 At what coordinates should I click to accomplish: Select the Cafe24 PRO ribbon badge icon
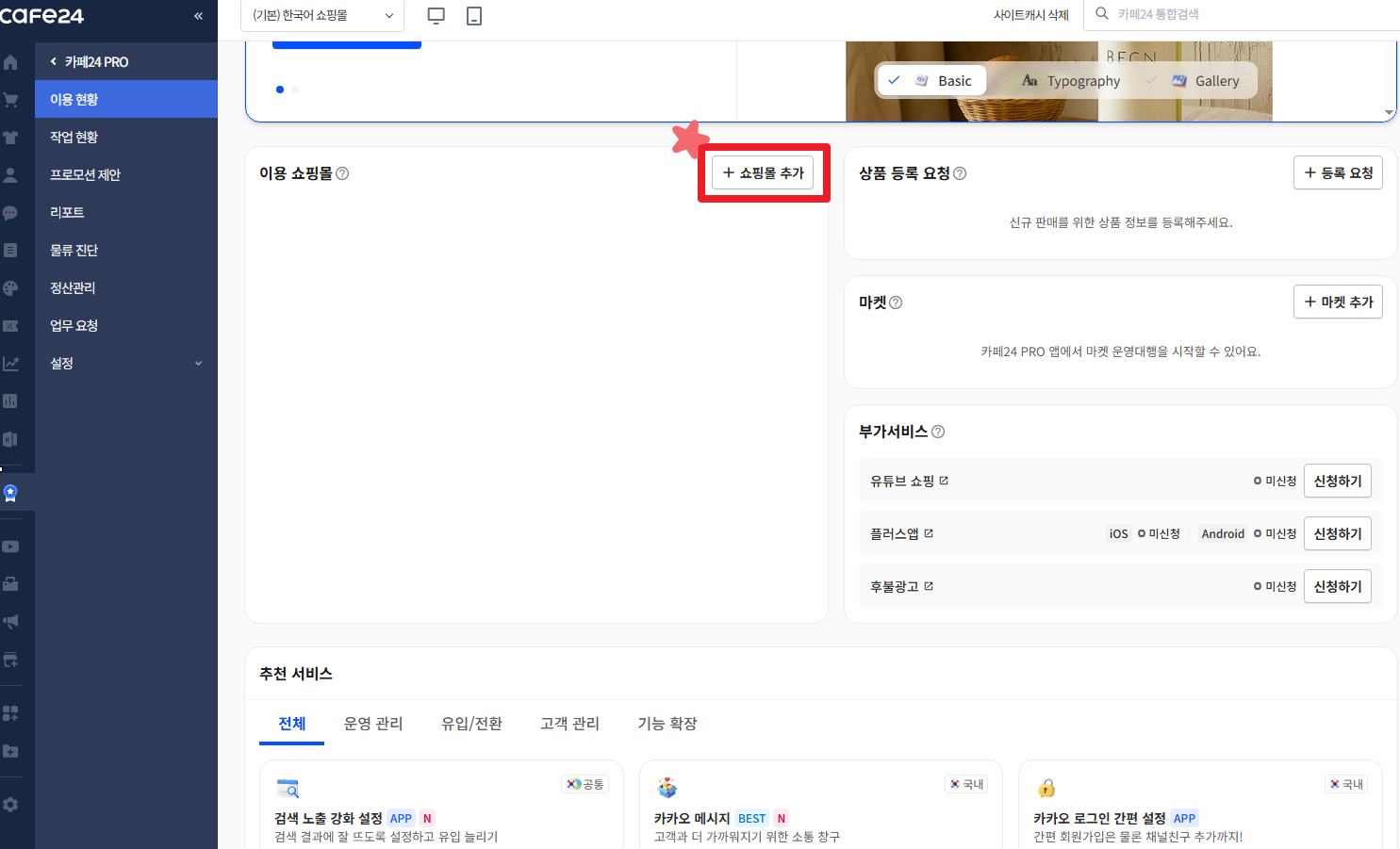[x=10, y=493]
